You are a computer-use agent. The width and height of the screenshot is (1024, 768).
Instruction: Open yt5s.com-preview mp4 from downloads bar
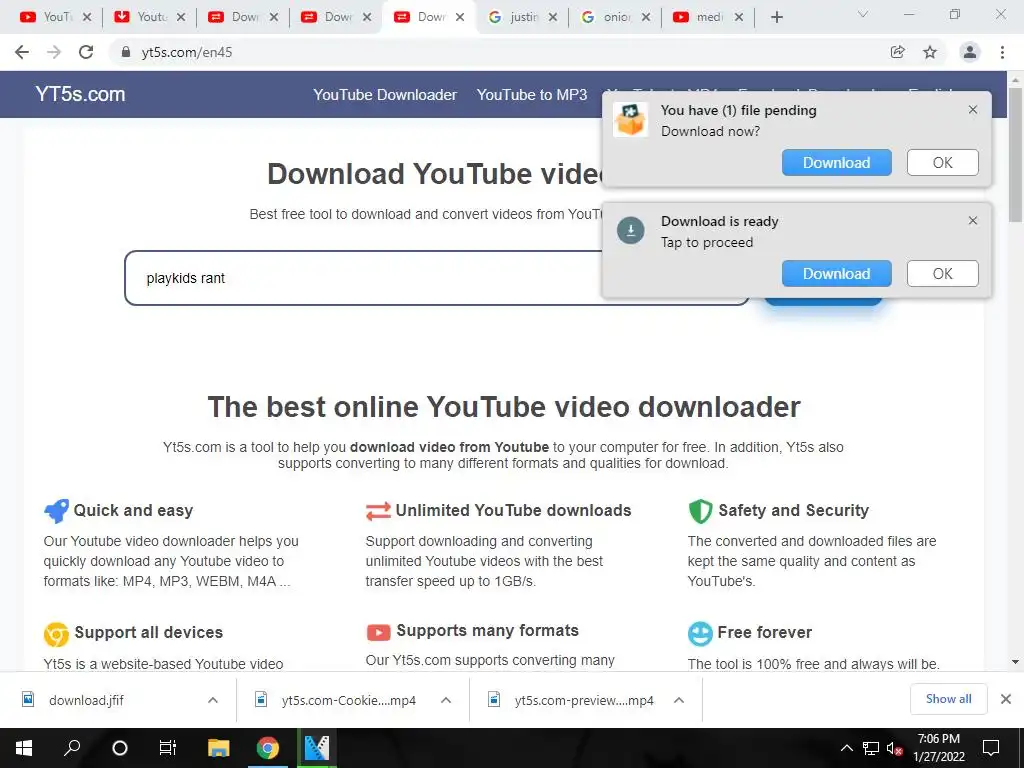571,700
